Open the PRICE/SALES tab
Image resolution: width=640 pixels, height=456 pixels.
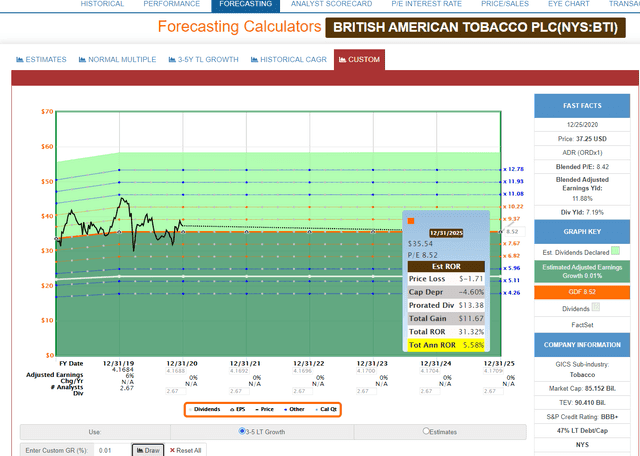(505, 4)
